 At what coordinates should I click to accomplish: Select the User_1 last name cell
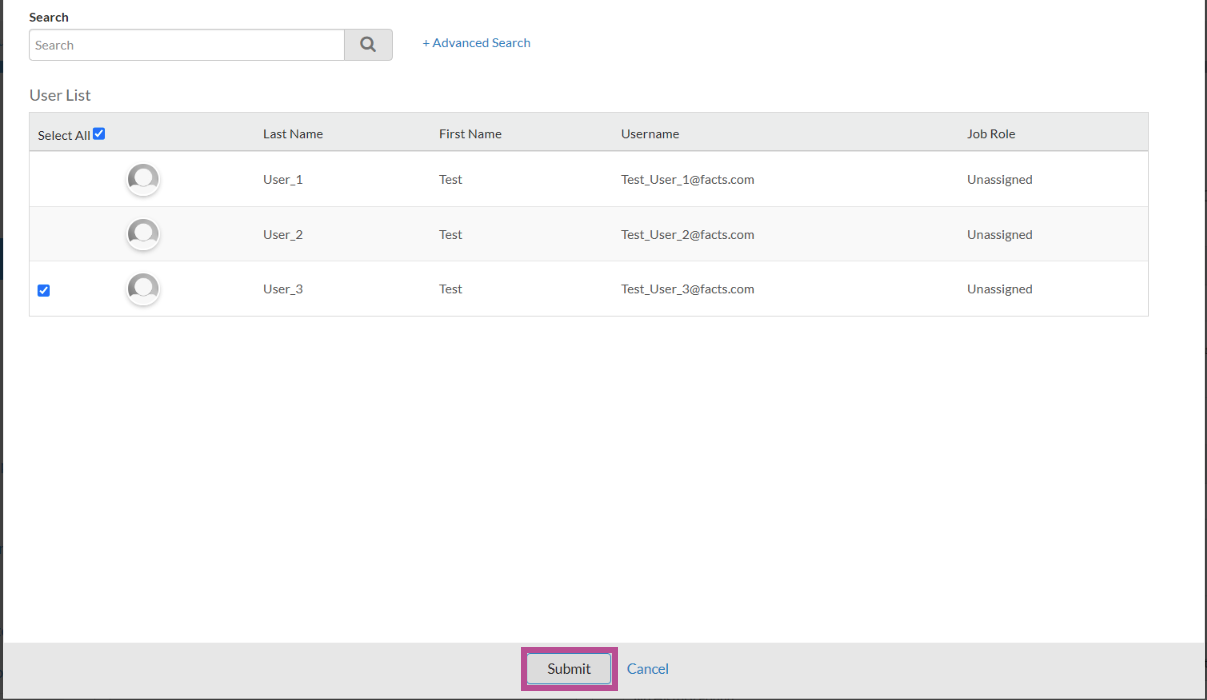[283, 180]
